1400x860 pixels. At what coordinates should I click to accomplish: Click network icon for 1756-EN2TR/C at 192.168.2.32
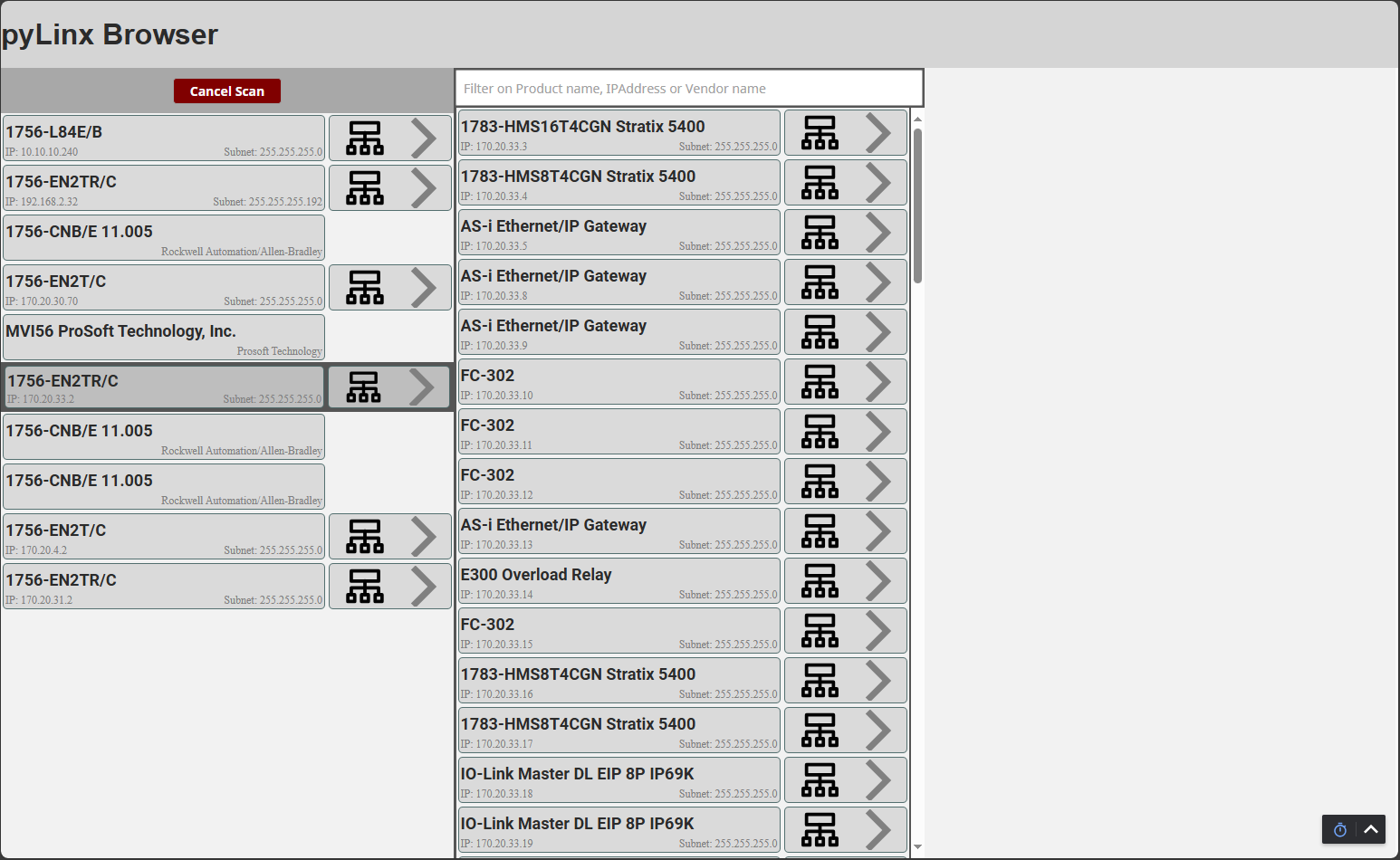point(365,188)
